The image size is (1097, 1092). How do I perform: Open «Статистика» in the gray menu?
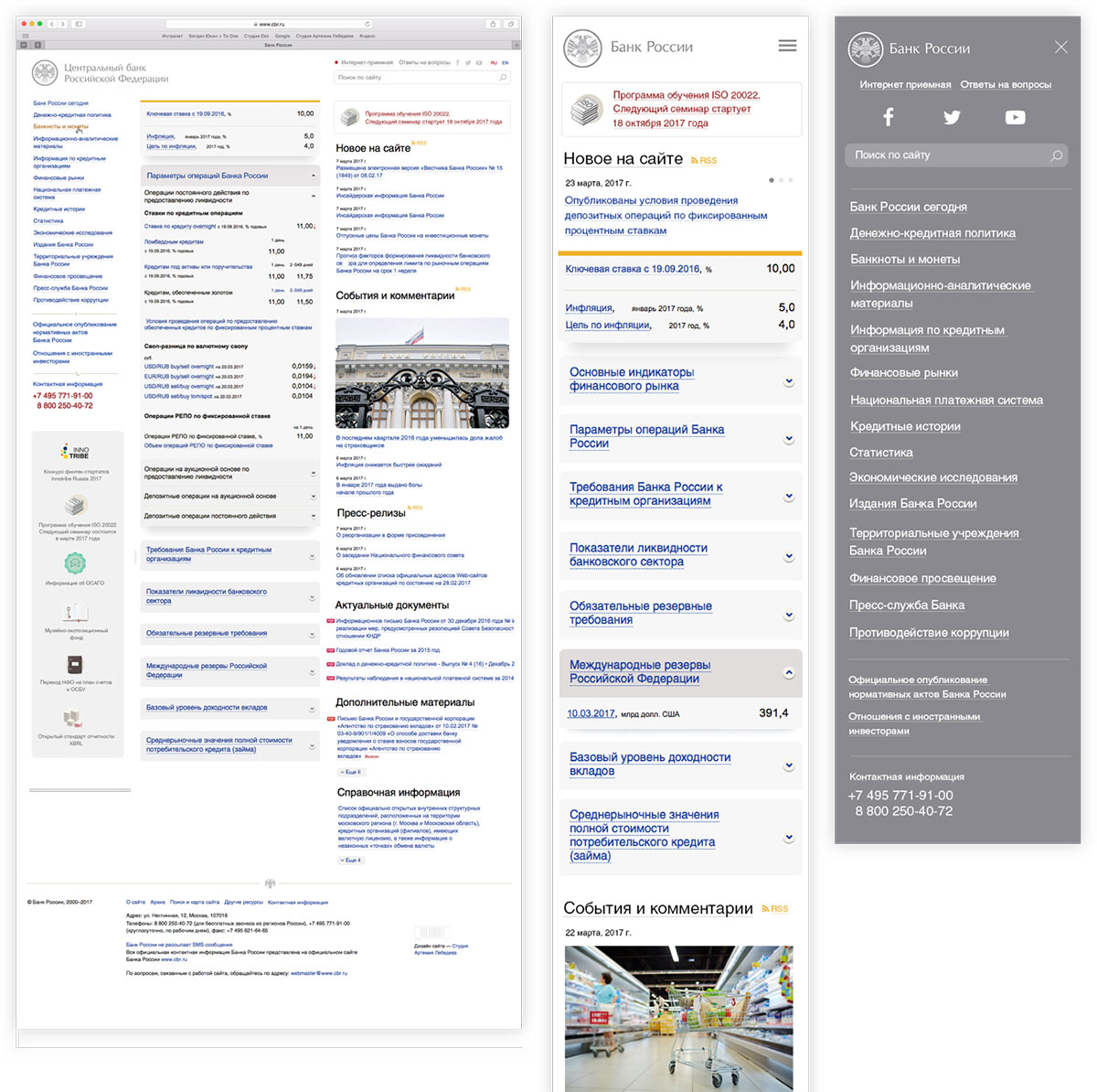tap(880, 453)
